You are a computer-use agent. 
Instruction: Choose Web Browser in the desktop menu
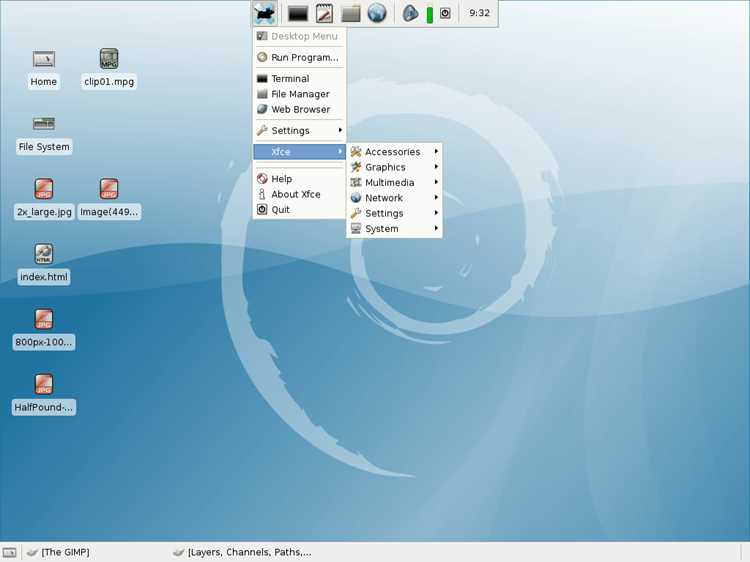point(299,109)
